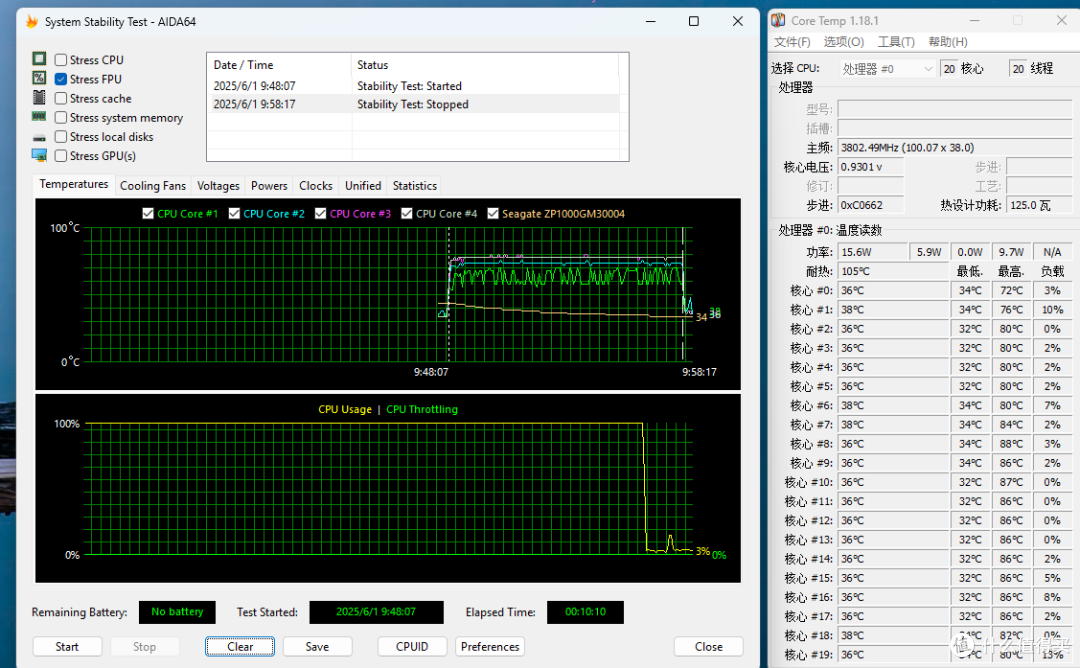The width and height of the screenshot is (1080, 668).
Task: Click the 热设计功耗 field showing 125.0 瓦
Action: [1039, 205]
